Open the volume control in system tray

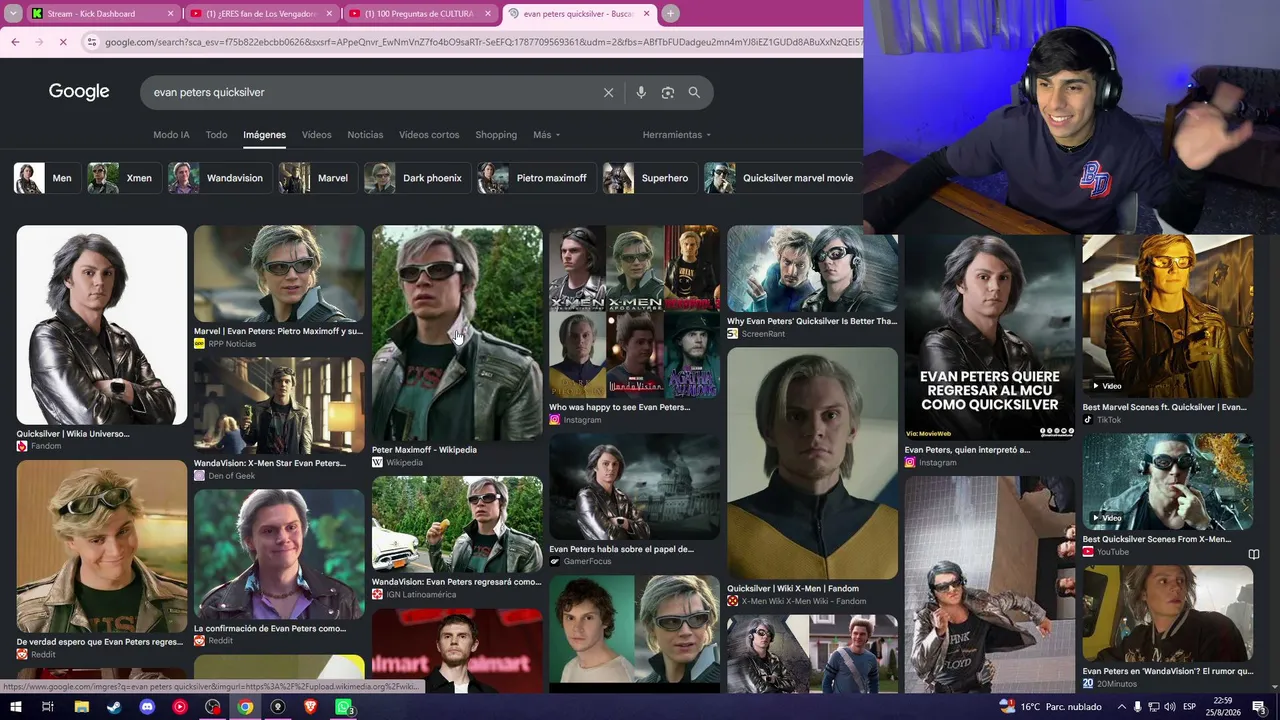[x=1169, y=707]
